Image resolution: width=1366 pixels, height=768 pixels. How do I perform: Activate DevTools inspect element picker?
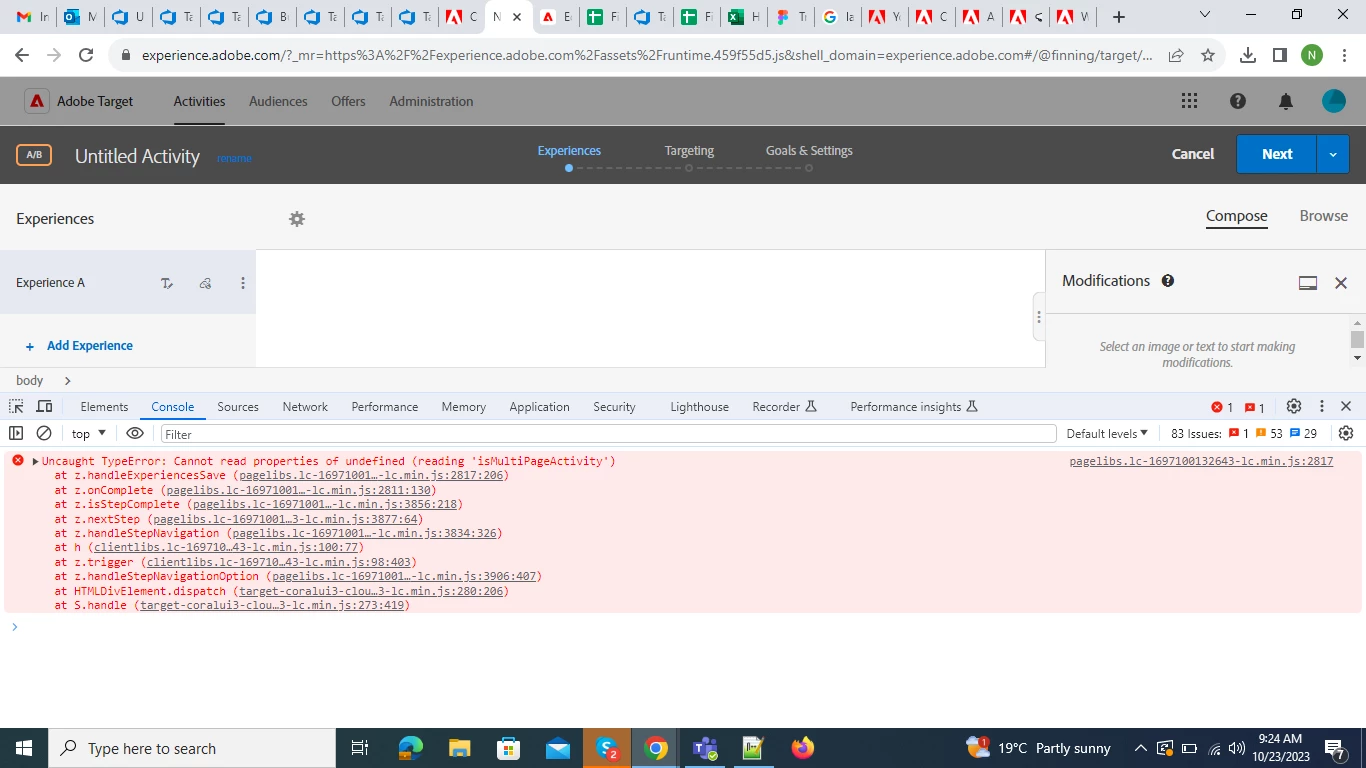pos(16,406)
